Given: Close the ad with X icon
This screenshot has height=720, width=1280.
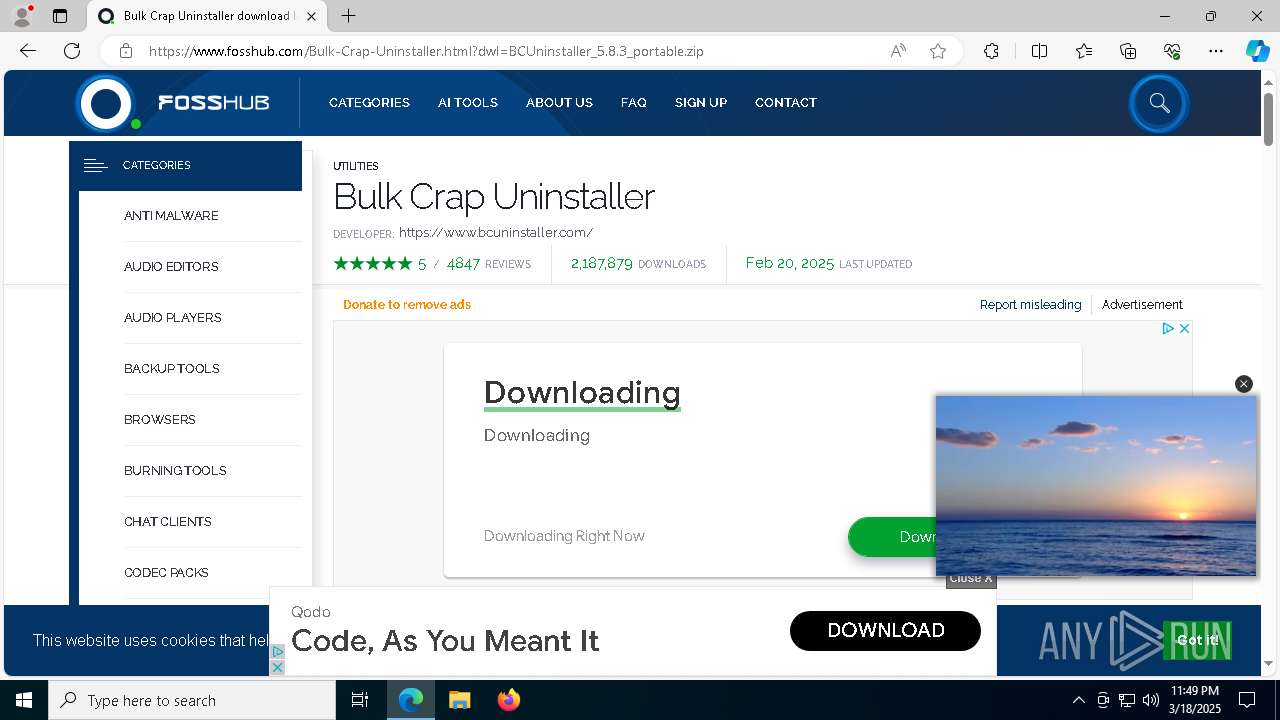Looking at the screenshot, I should pos(1184,328).
